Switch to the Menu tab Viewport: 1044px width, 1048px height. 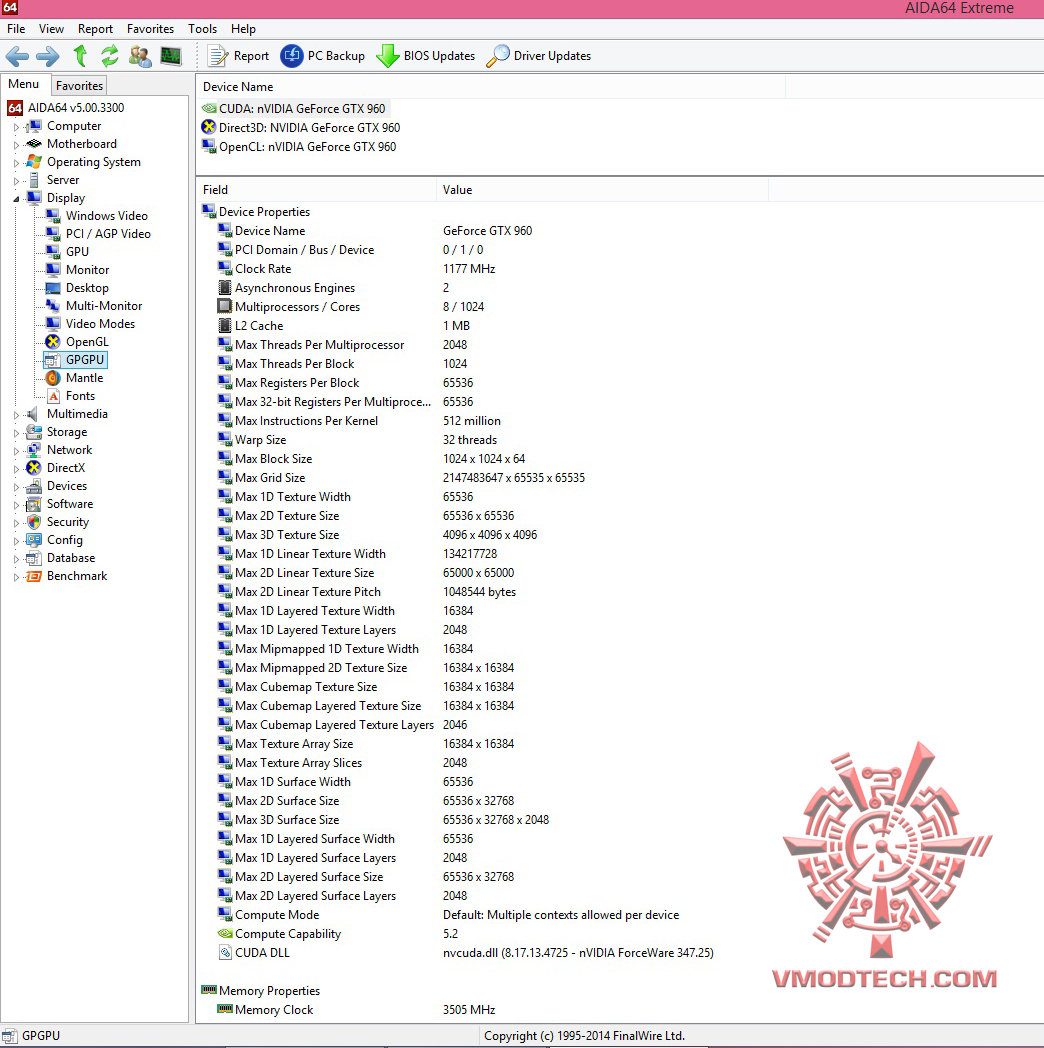24,84
